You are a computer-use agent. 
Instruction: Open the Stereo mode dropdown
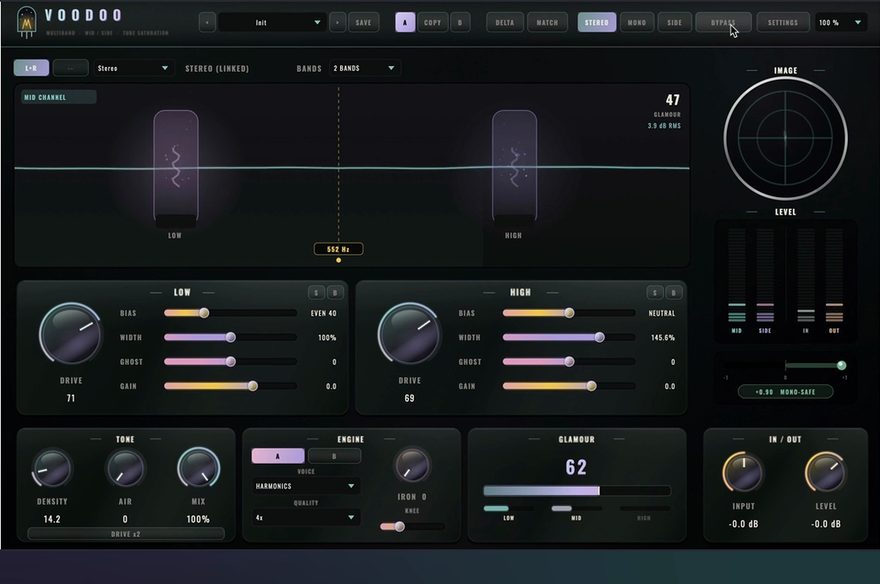coord(132,68)
